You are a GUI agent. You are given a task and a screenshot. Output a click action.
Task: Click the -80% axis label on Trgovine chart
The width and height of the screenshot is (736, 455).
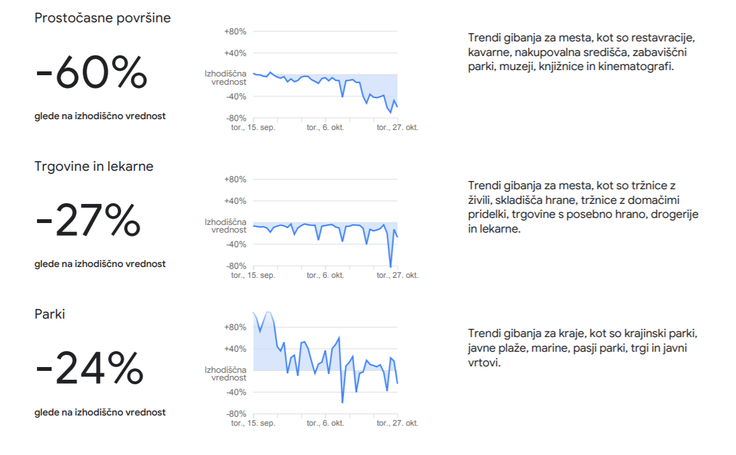[x=236, y=266]
